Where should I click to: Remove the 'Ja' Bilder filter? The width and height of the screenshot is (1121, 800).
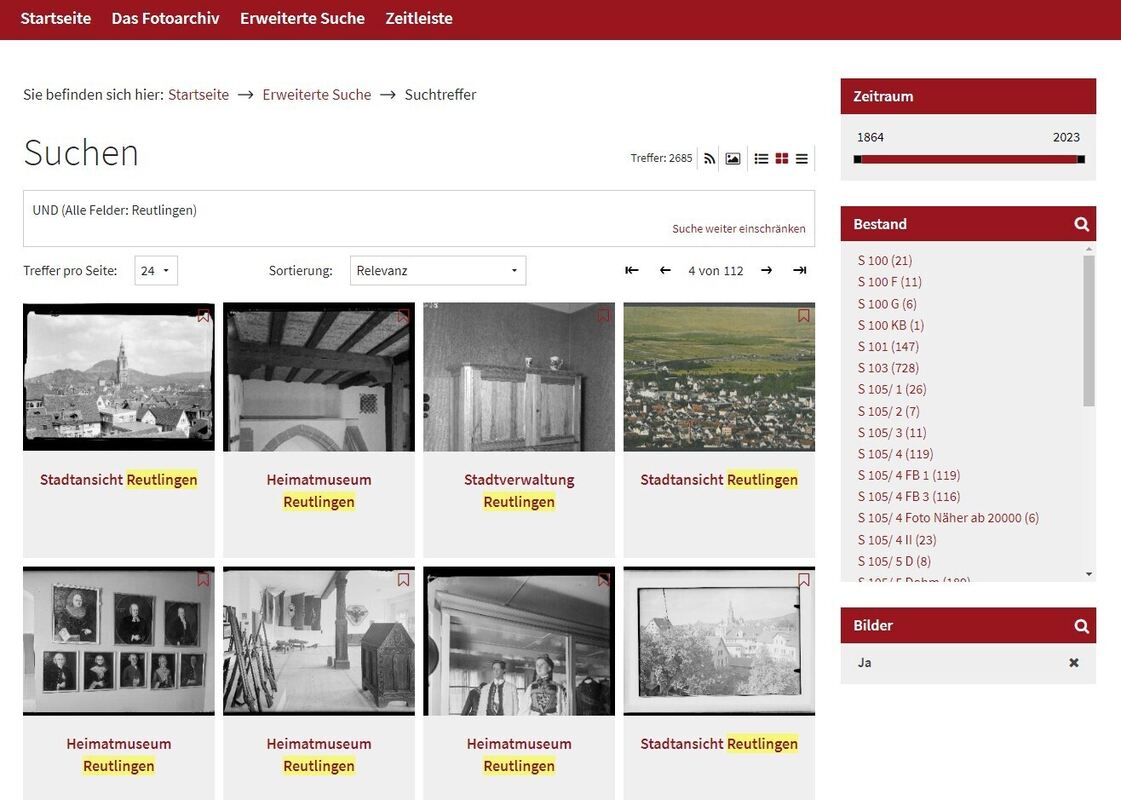click(x=1074, y=662)
